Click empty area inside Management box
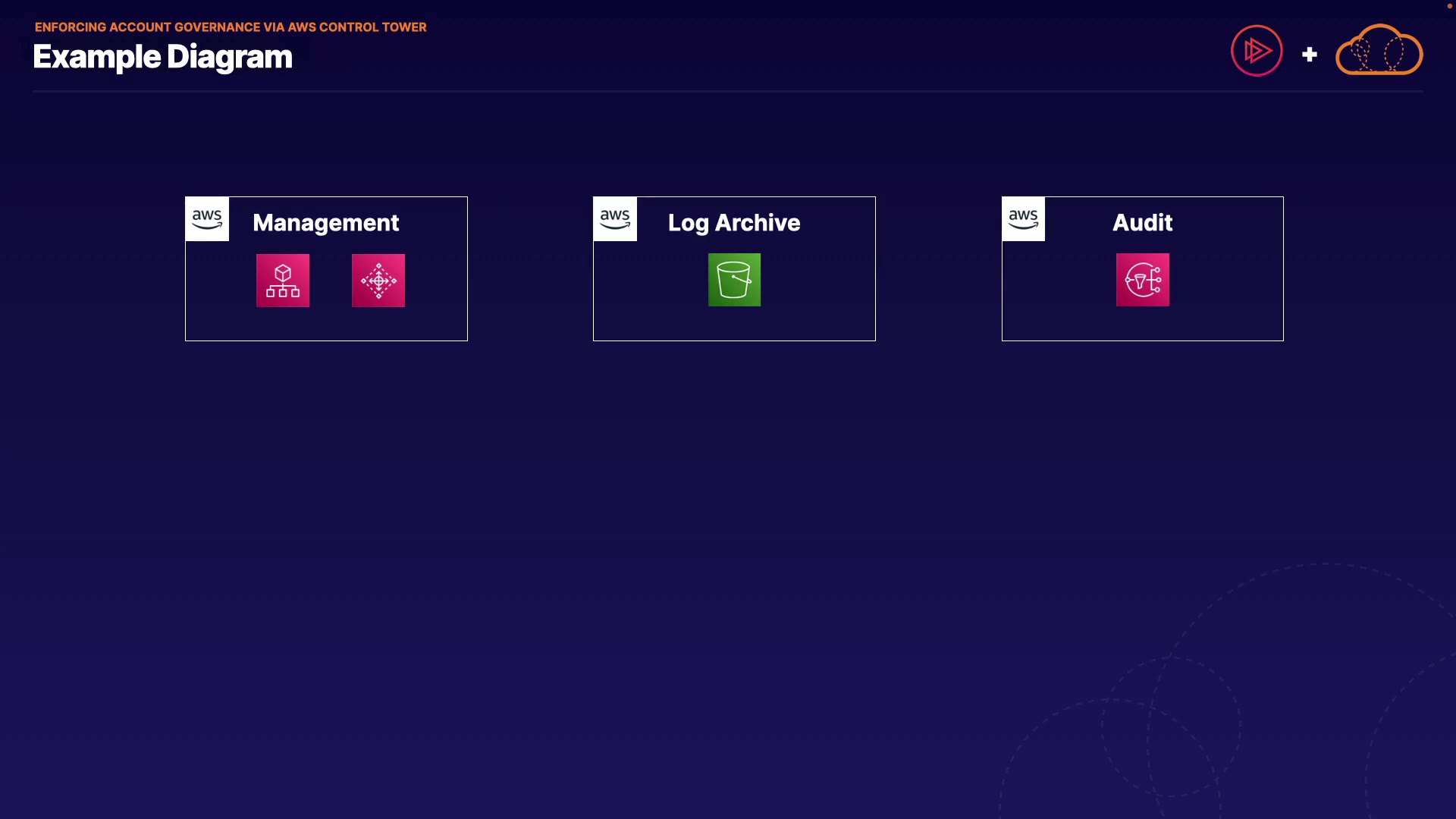This screenshot has width=1456, height=819. coord(326,324)
